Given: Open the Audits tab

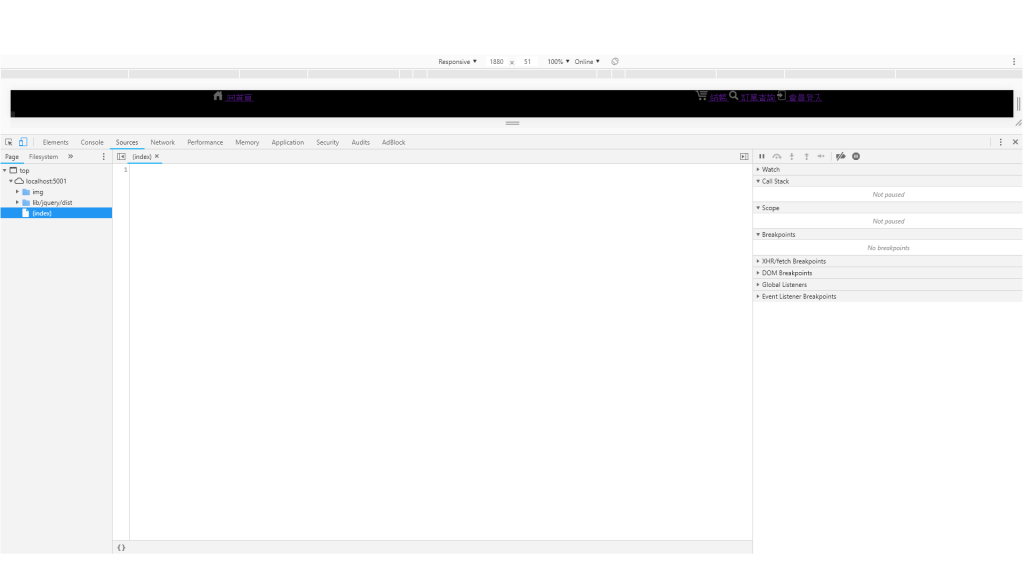Looking at the screenshot, I should (x=360, y=142).
